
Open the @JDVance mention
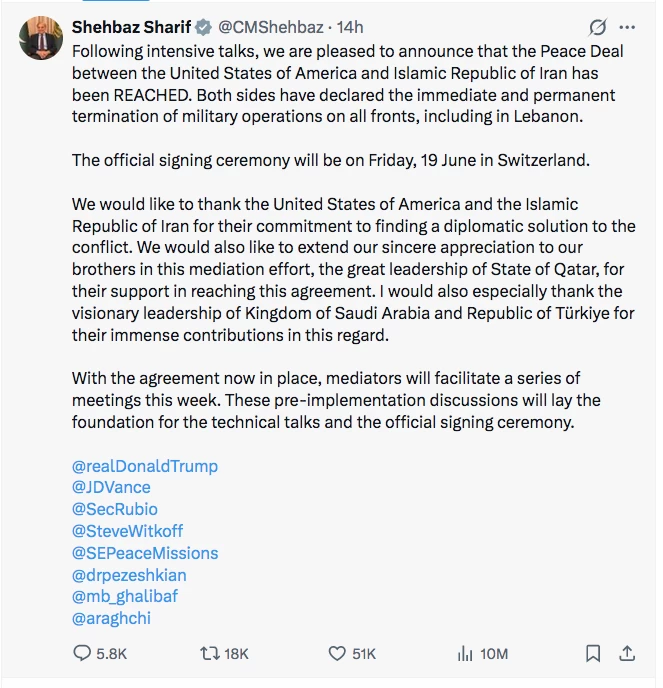pyautogui.click(x=111, y=487)
